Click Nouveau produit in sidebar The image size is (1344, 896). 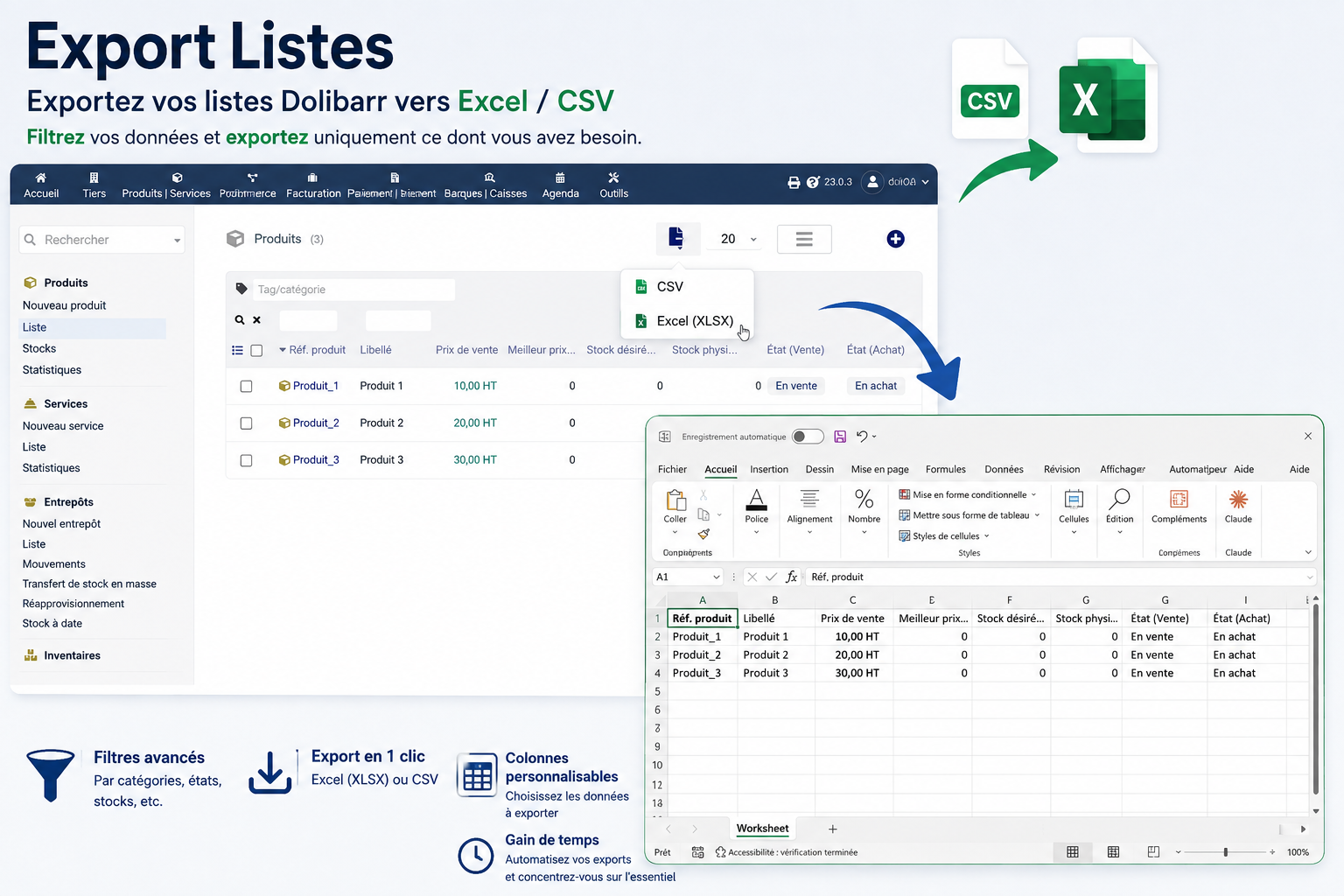64,305
